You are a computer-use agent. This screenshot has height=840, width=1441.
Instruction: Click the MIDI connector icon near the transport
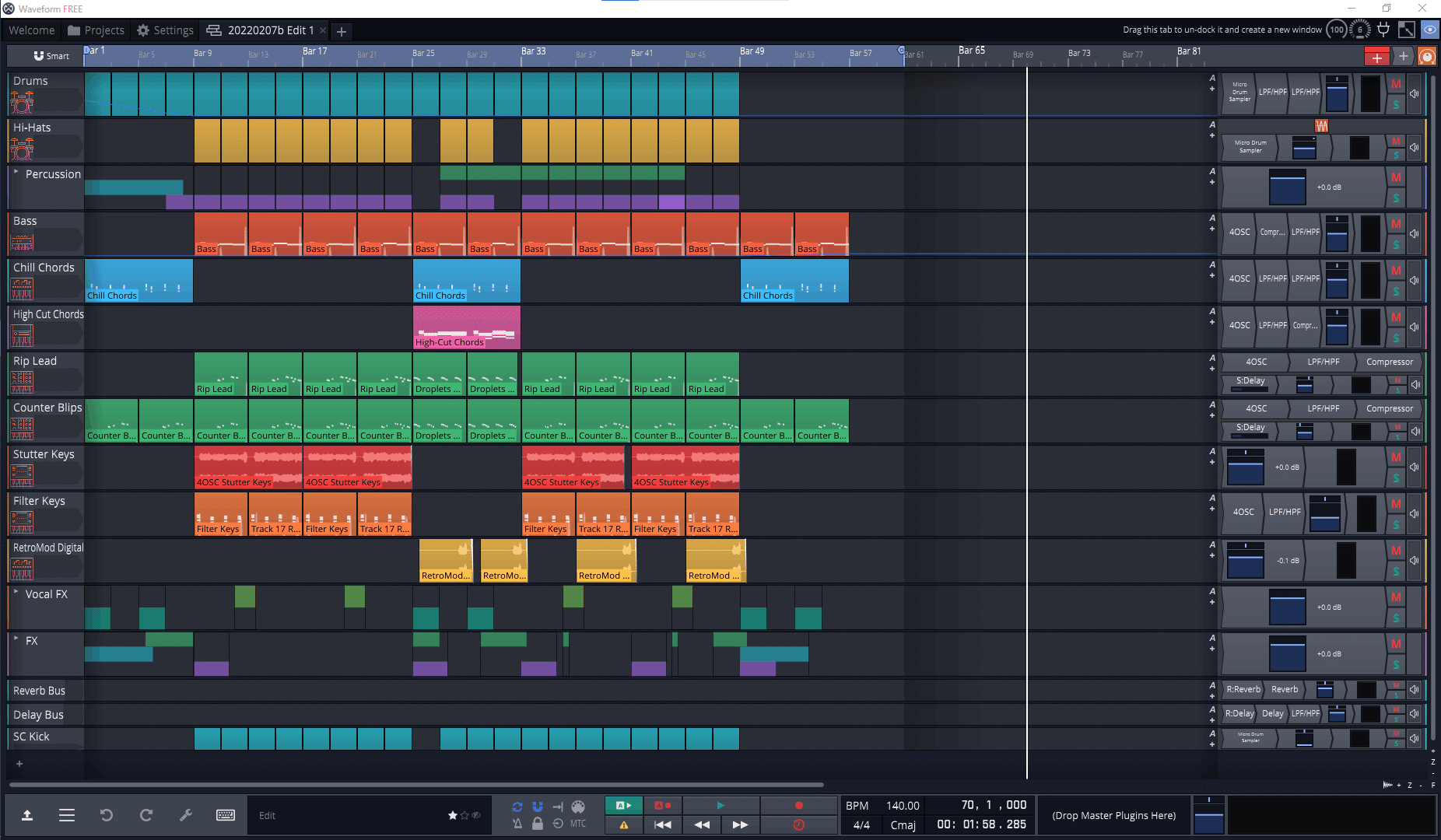tap(578, 807)
